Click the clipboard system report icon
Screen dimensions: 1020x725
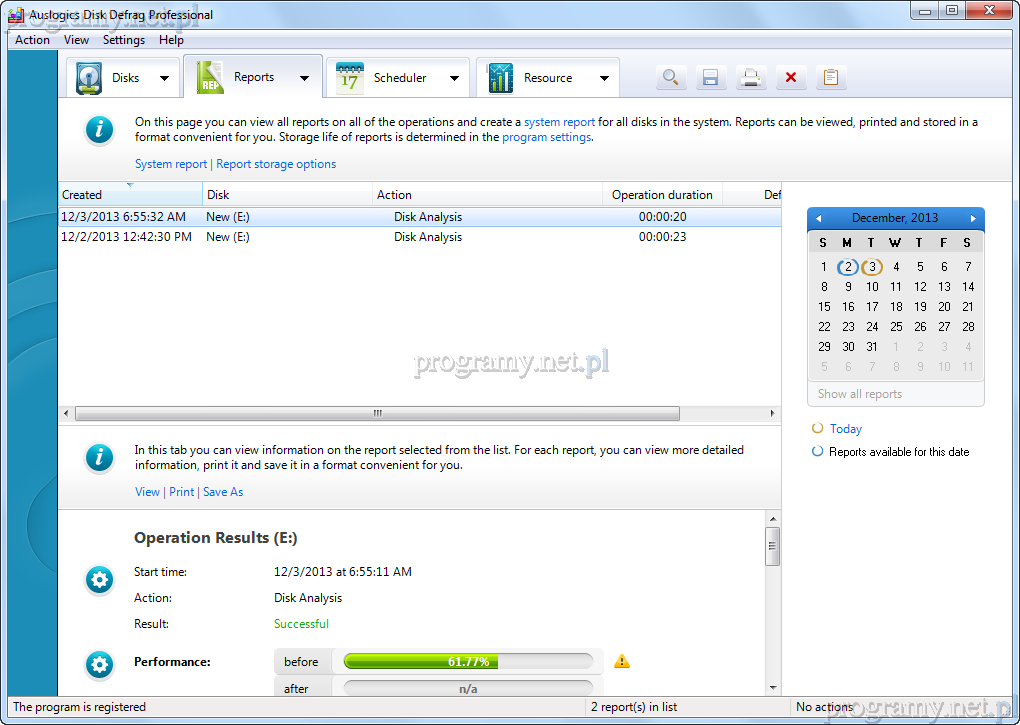pyautogui.click(x=830, y=78)
